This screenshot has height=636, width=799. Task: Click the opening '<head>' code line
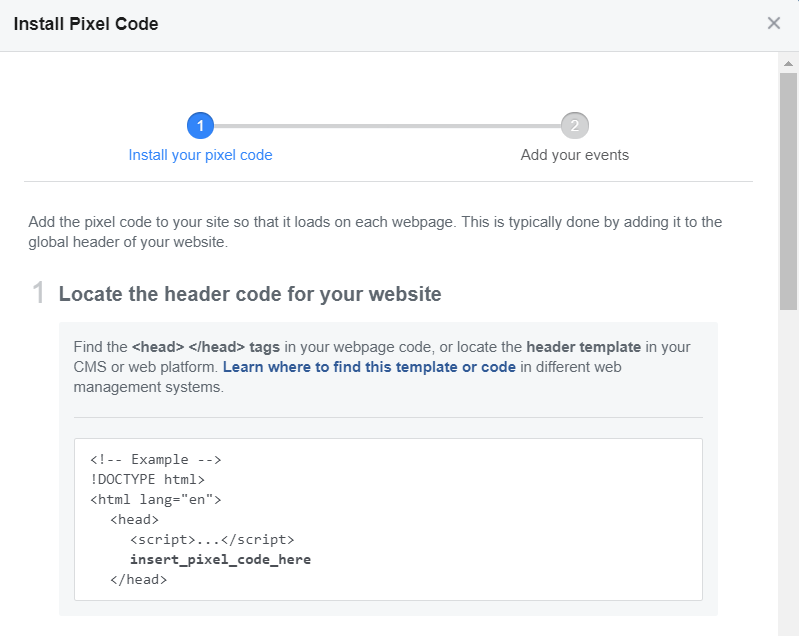coord(135,520)
